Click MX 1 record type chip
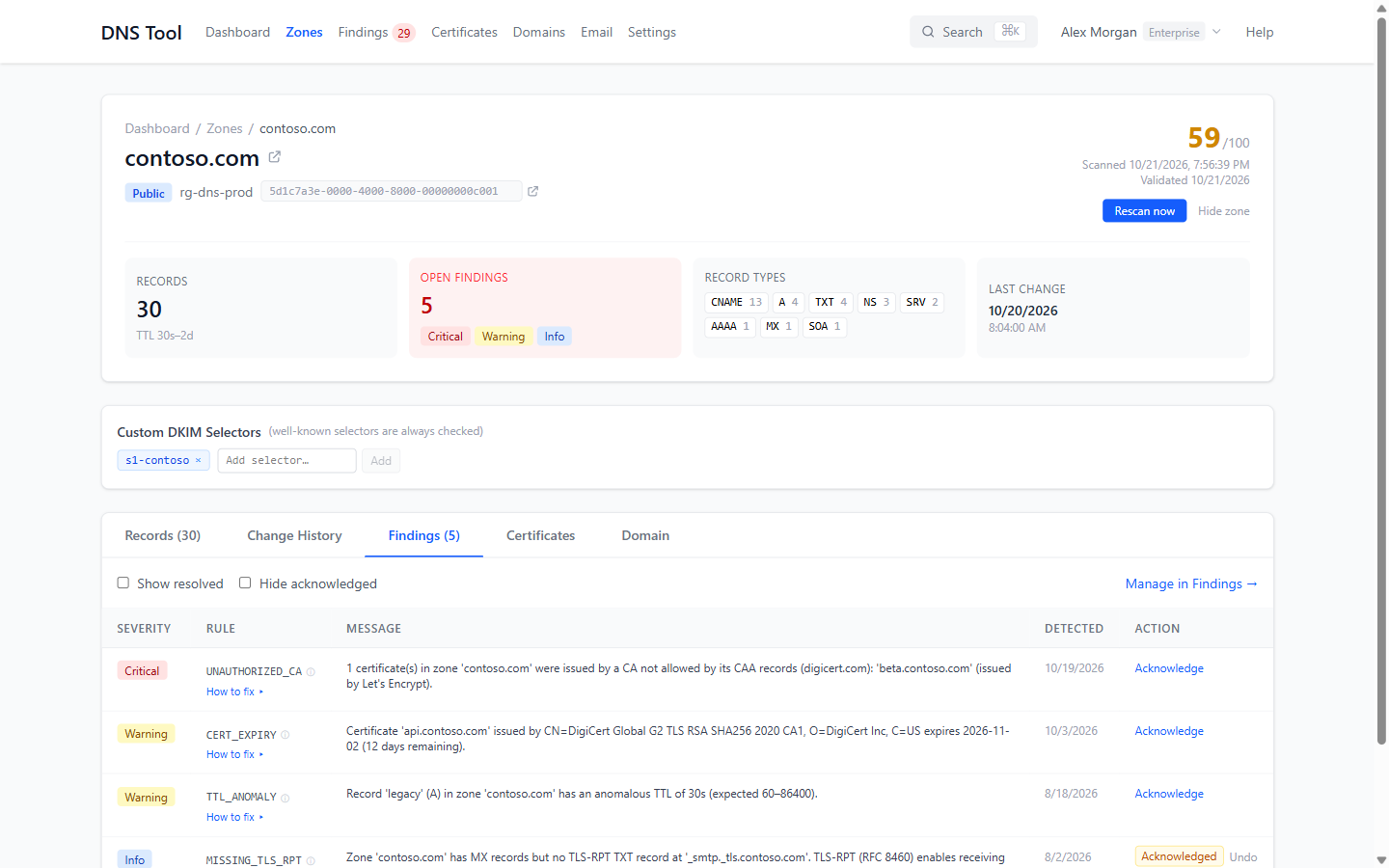The height and width of the screenshot is (868, 1389). point(779,327)
